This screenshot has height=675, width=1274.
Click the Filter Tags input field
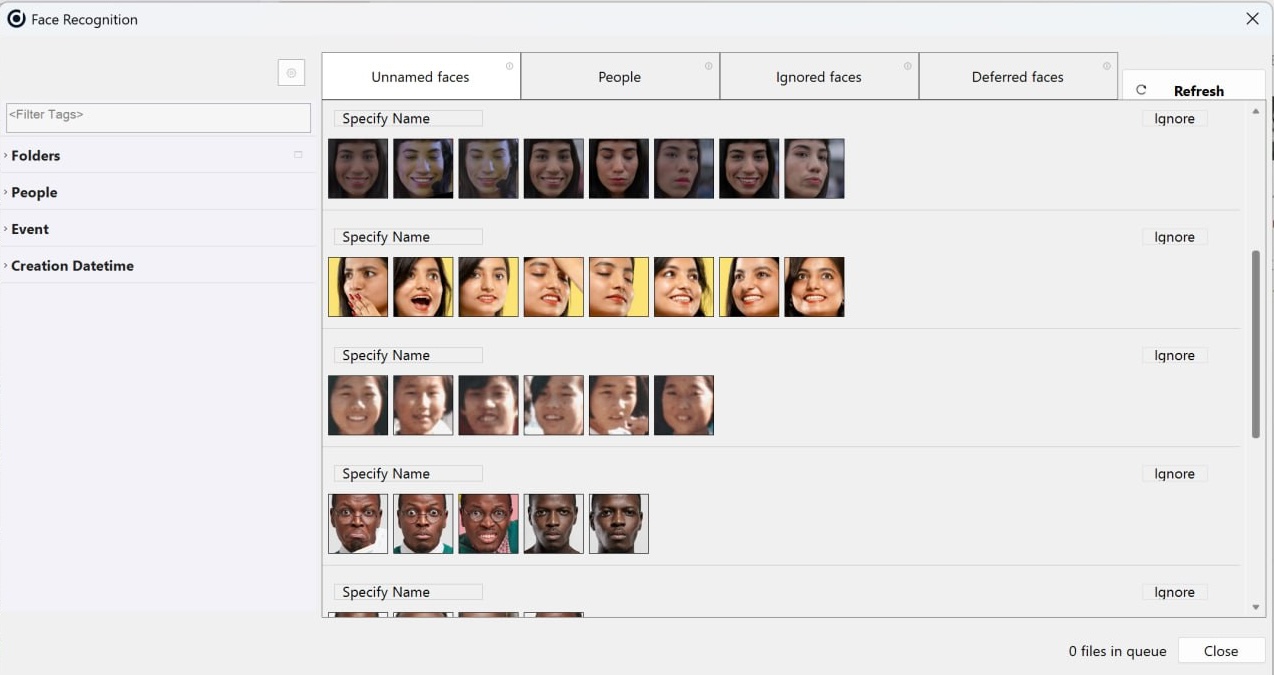tap(158, 117)
